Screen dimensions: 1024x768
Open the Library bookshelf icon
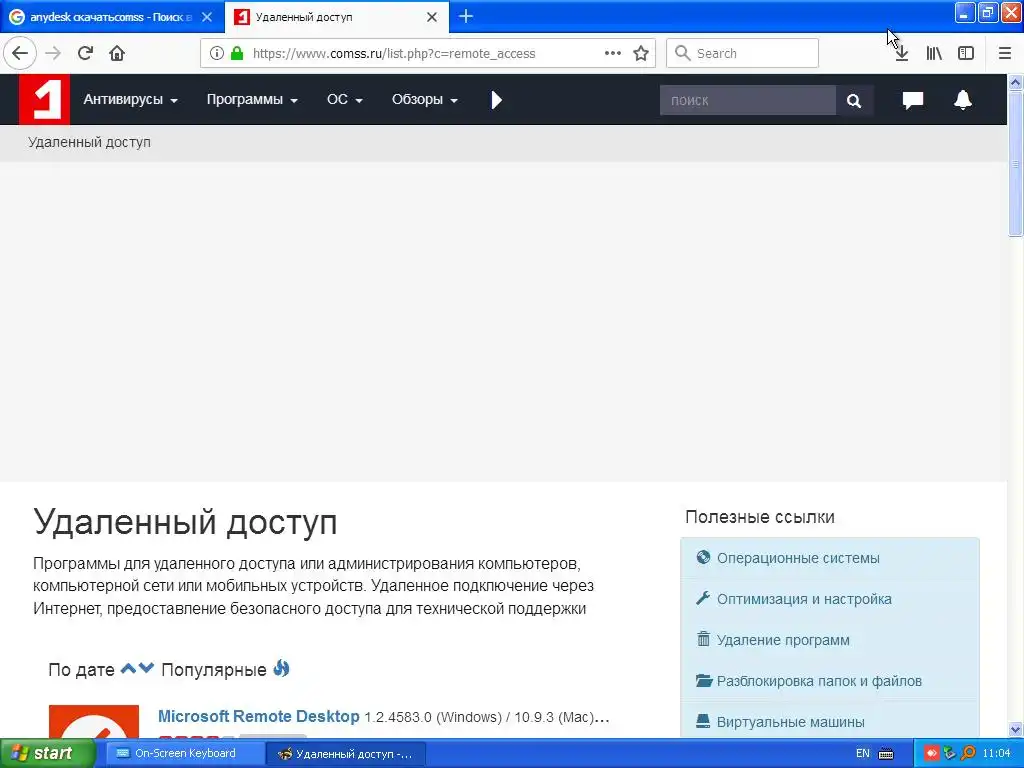[934, 54]
